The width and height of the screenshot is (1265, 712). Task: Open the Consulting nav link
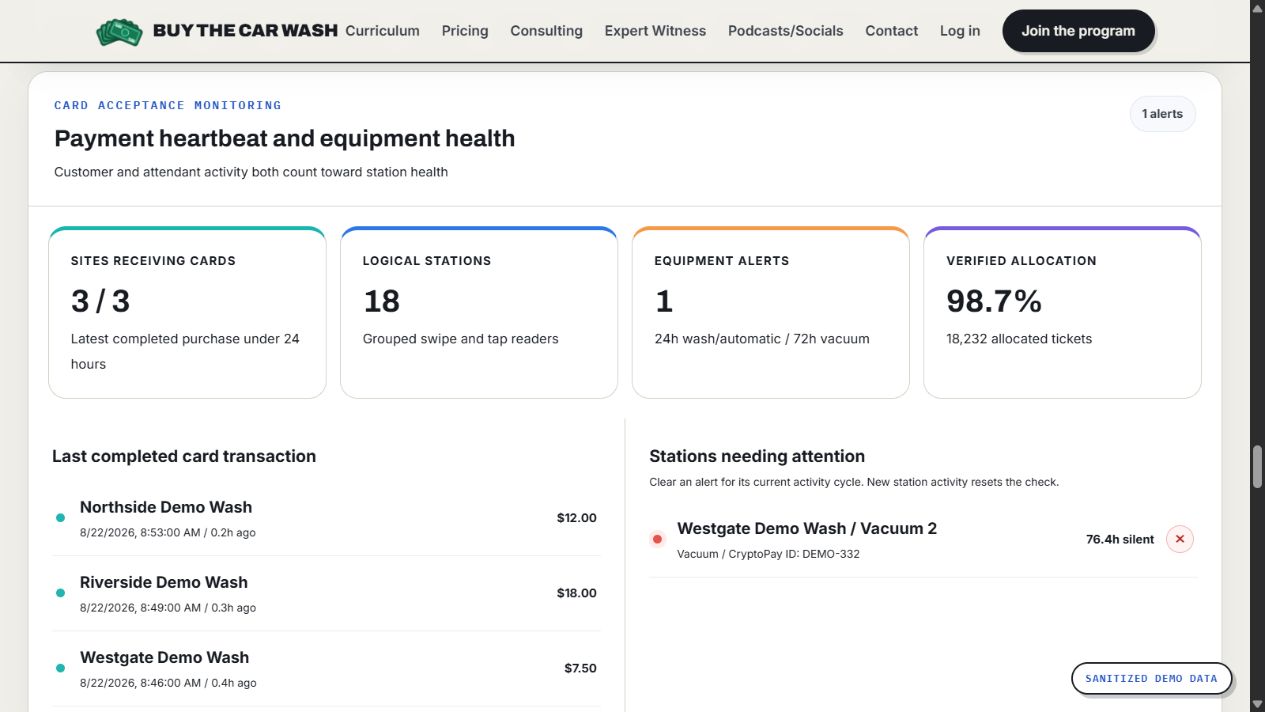546,31
